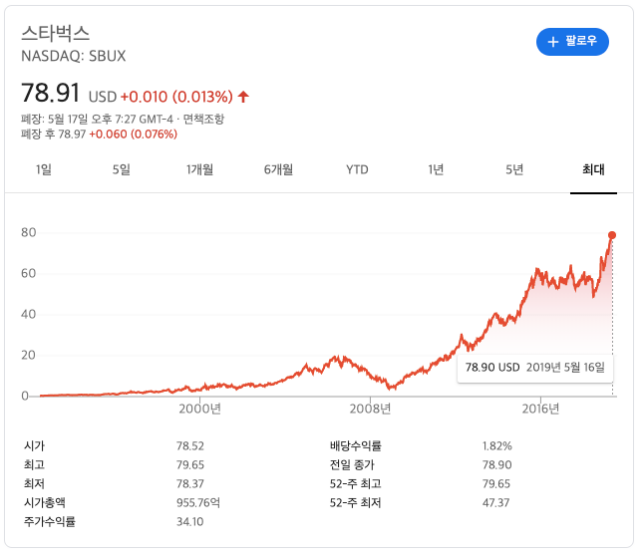This screenshot has height=555, width=640.
Task: Click the 78.90 USD chart tooltip
Action: tap(535, 368)
